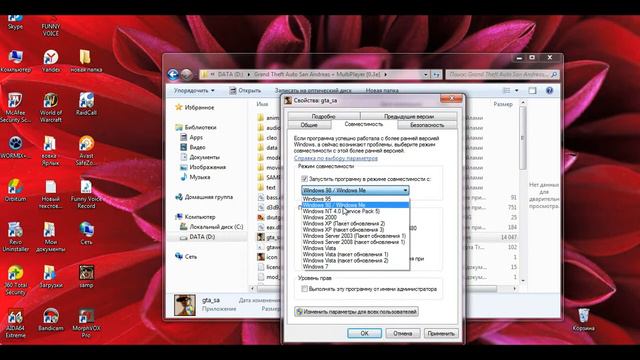This screenshot has width=640, height=360.
Task: Launch the WORMIX desktop shortcut
Action: click(15, 147)
